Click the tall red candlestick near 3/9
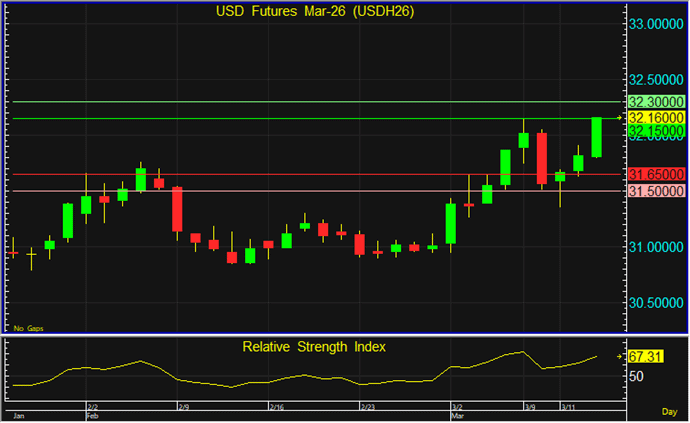The image size is (690, 423). 541,157
